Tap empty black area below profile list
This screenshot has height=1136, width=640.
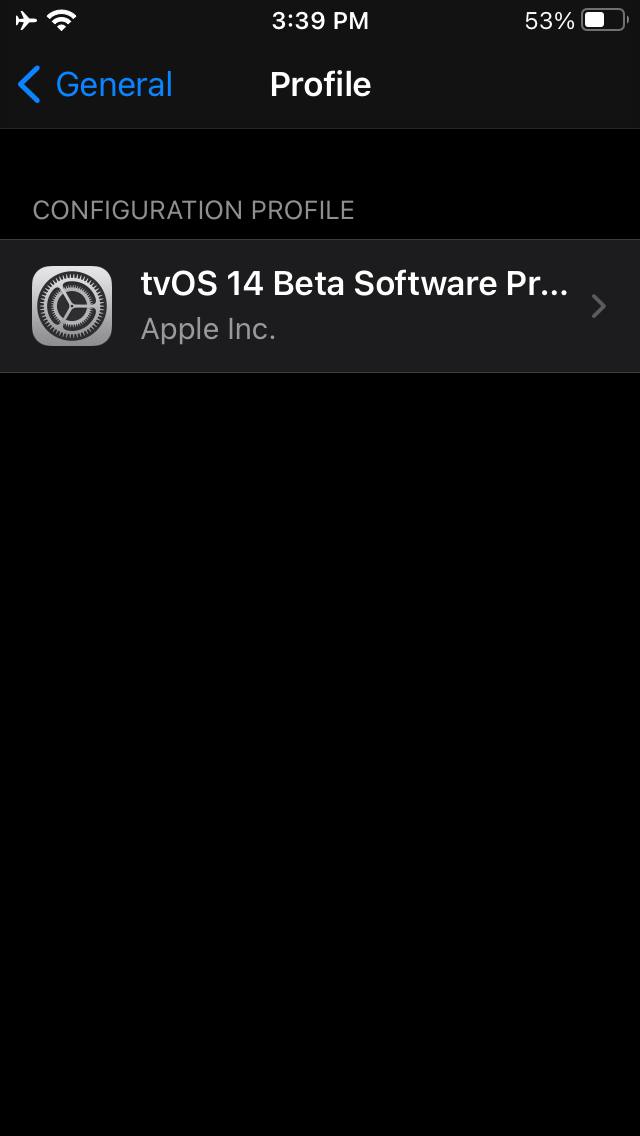click(x=320, y=724)
